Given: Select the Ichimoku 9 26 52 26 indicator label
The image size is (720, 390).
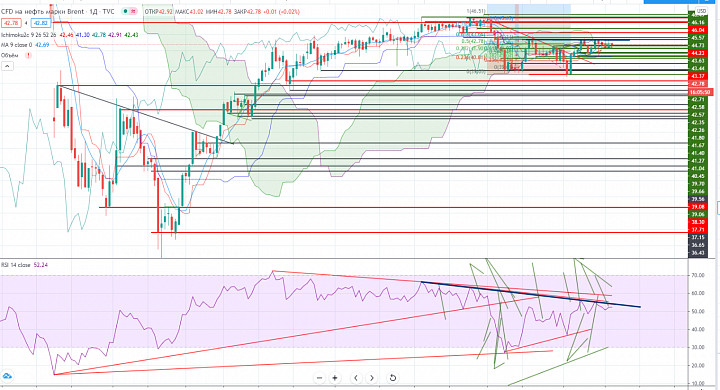Looking at the screenshot, I should pos(28,35).
